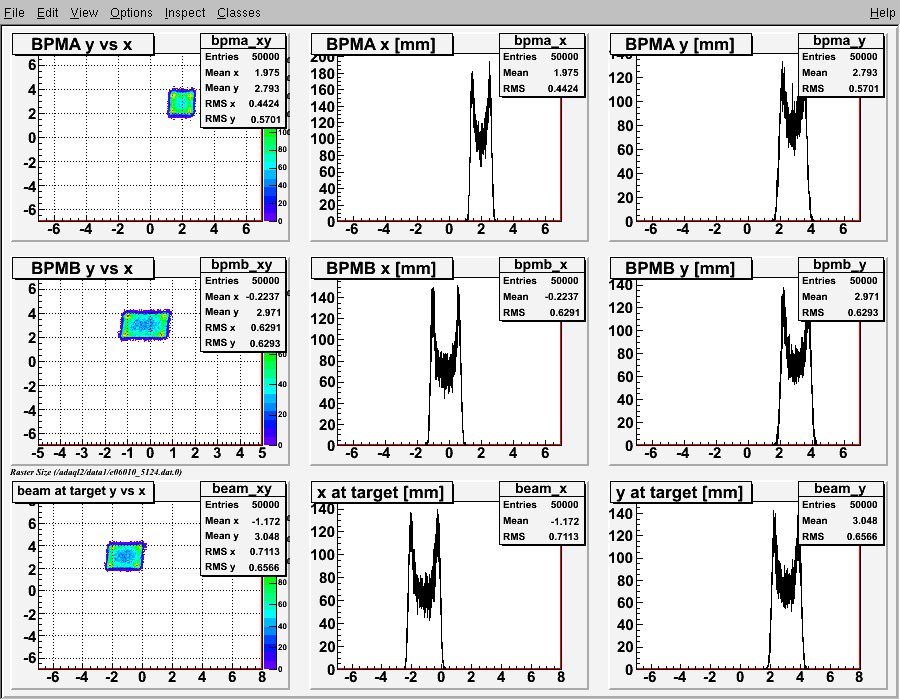Click 'RMS 0.6566' in beam_y stats
The height and width of the screenshot is (700, 900).
tap(840, 536)
